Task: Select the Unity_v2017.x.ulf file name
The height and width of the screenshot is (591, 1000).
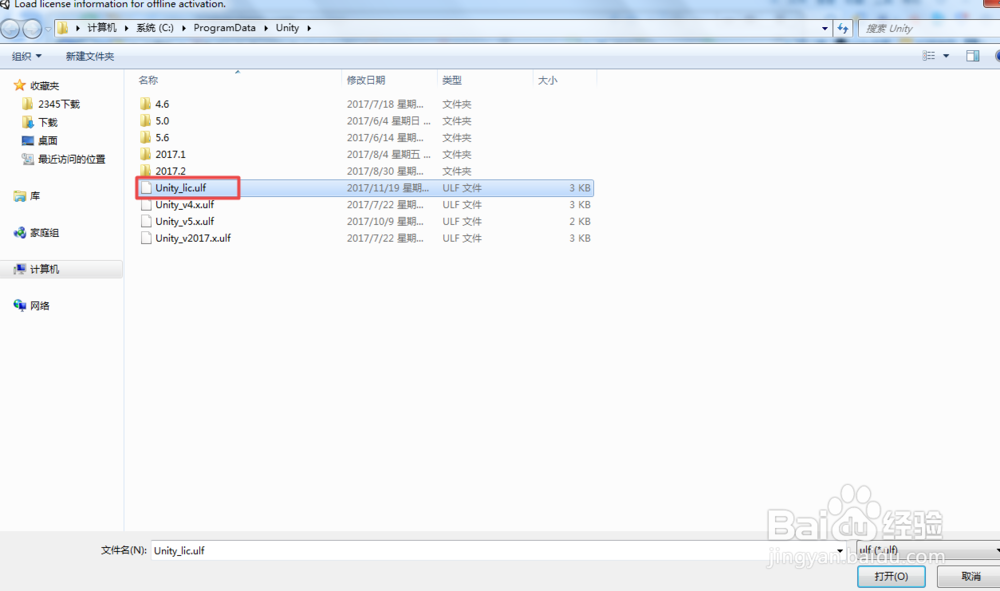Action: (193, 238)
